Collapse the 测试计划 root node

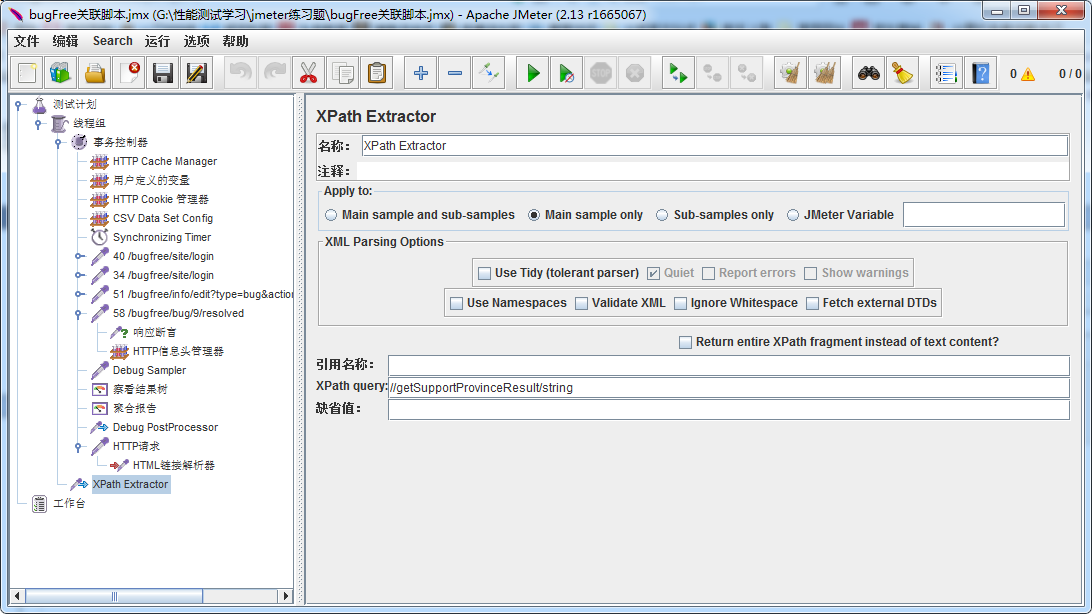pos(19,105)
